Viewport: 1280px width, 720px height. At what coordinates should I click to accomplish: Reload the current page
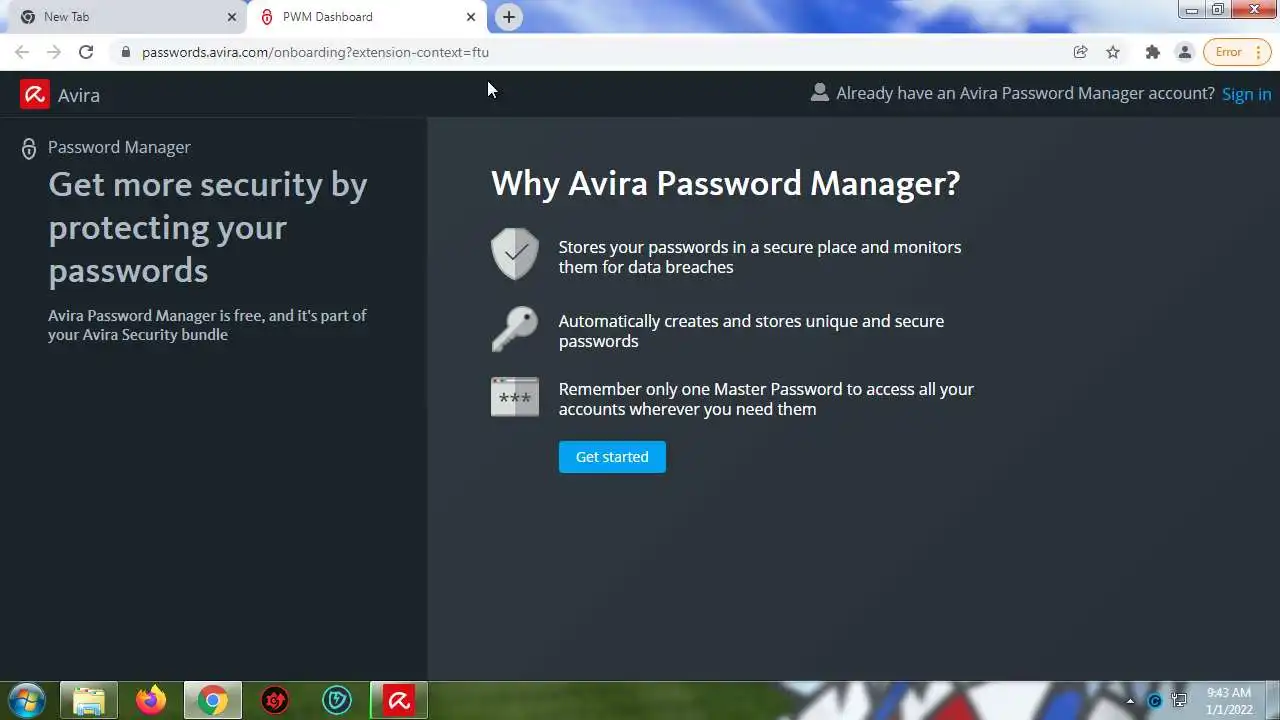(86, 52)
